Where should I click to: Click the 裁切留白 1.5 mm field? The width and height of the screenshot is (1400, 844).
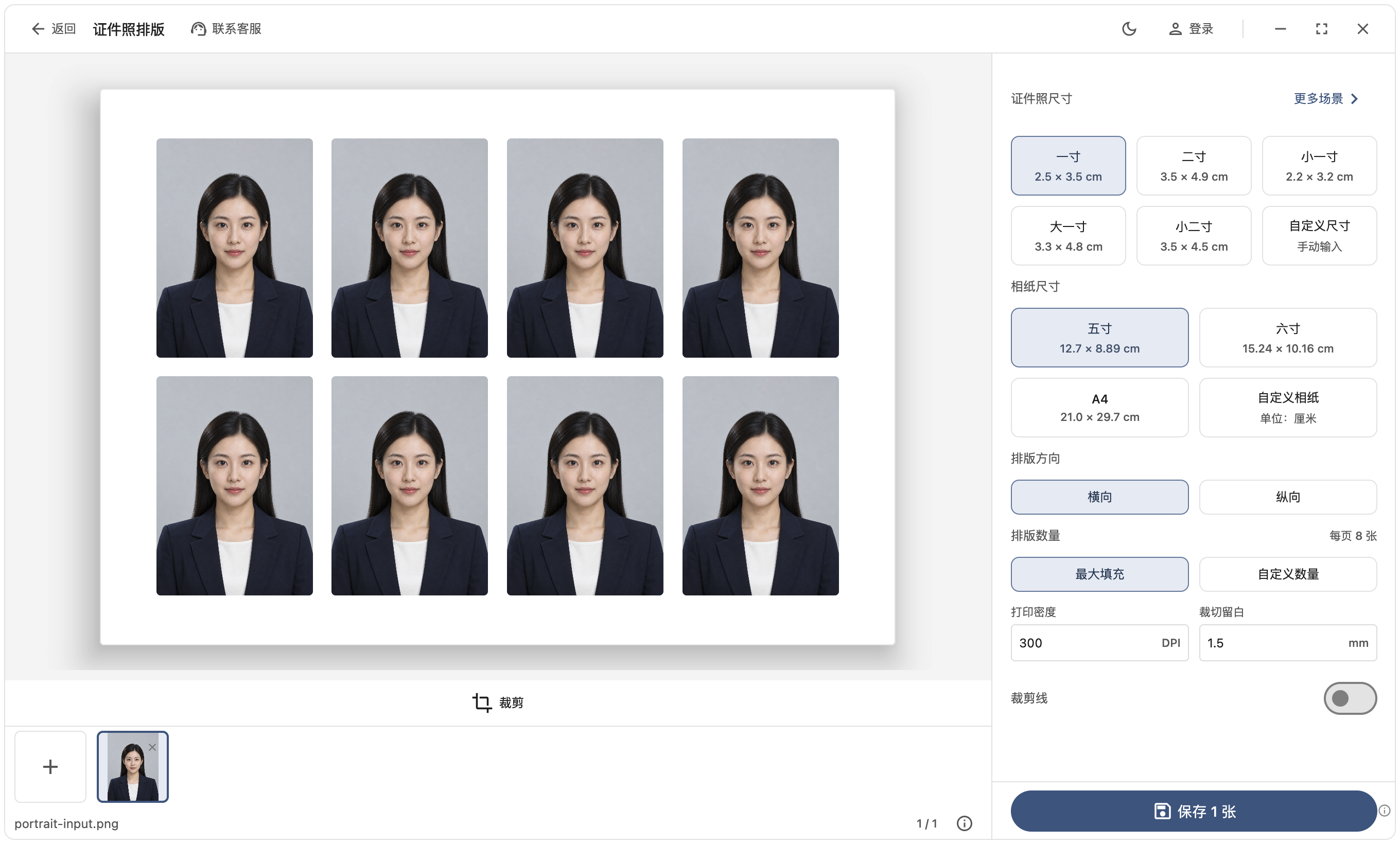(x=1287, y=643)
